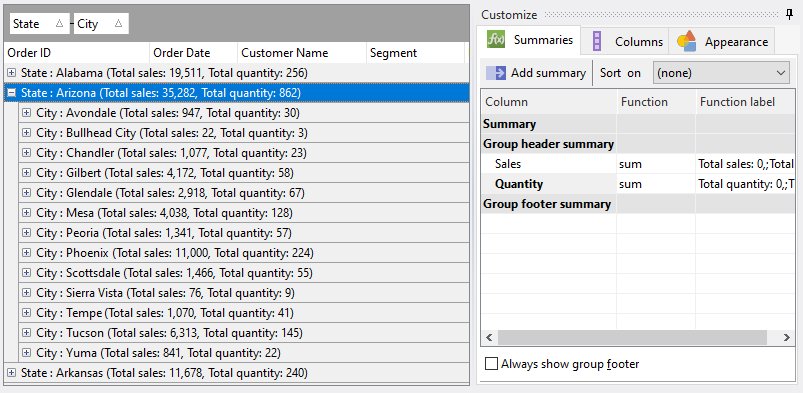Click the State grouping chip

(39, 24)
